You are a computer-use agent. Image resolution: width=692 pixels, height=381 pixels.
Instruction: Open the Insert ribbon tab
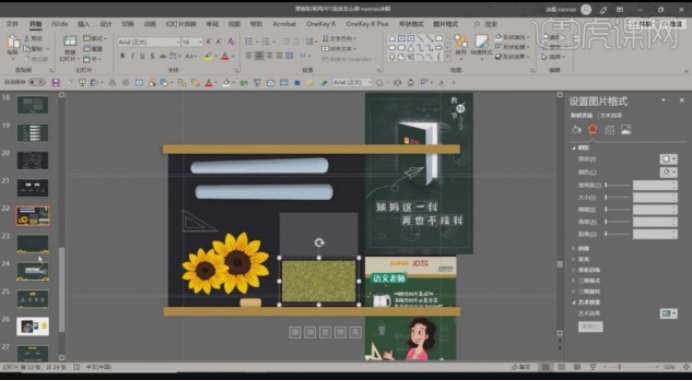click(x=83, y=24)
